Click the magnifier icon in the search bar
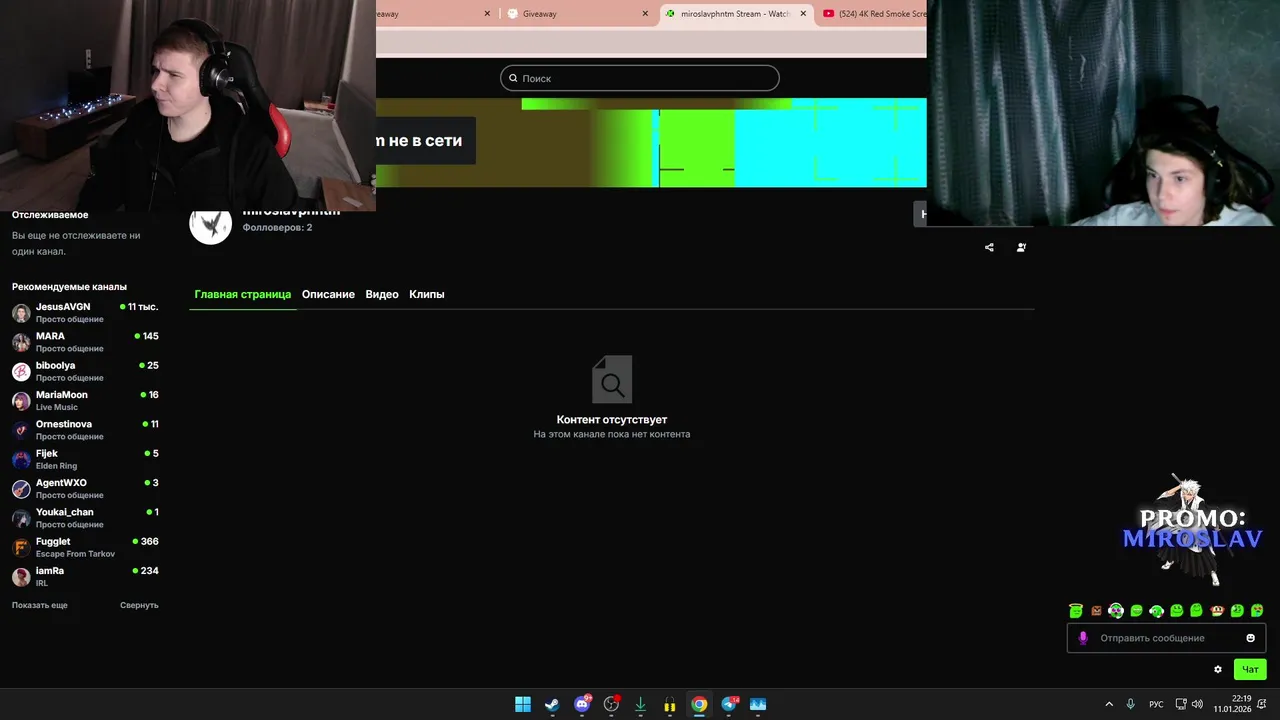This screenshot has height=720, width=1280. [514, 78]
